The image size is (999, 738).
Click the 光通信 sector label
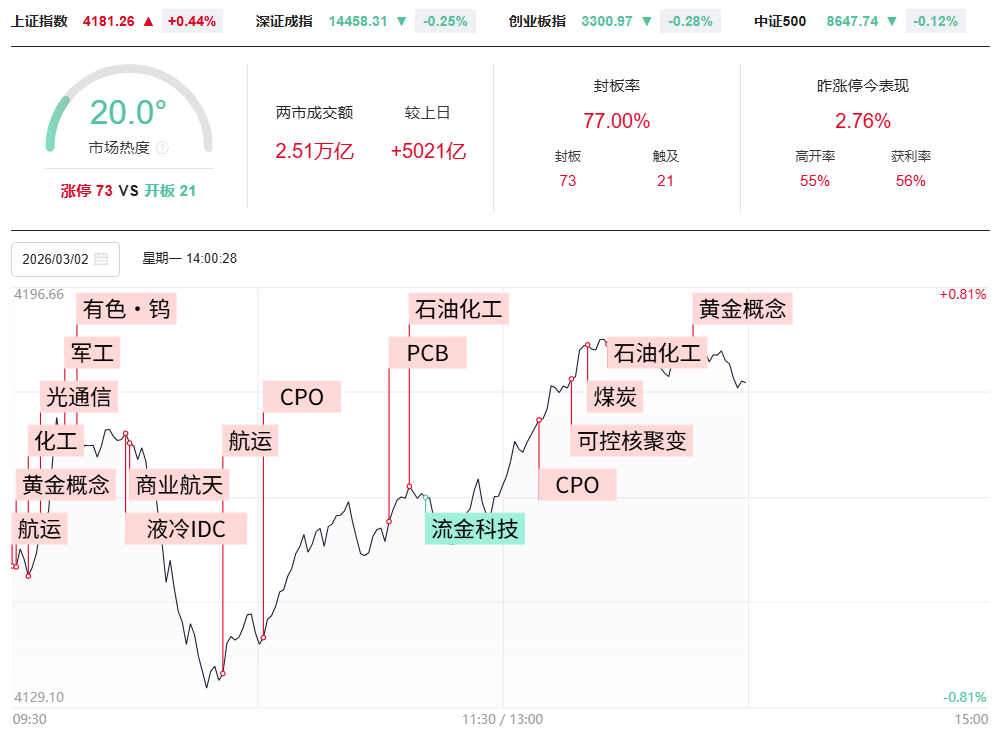tap(79, 397)
